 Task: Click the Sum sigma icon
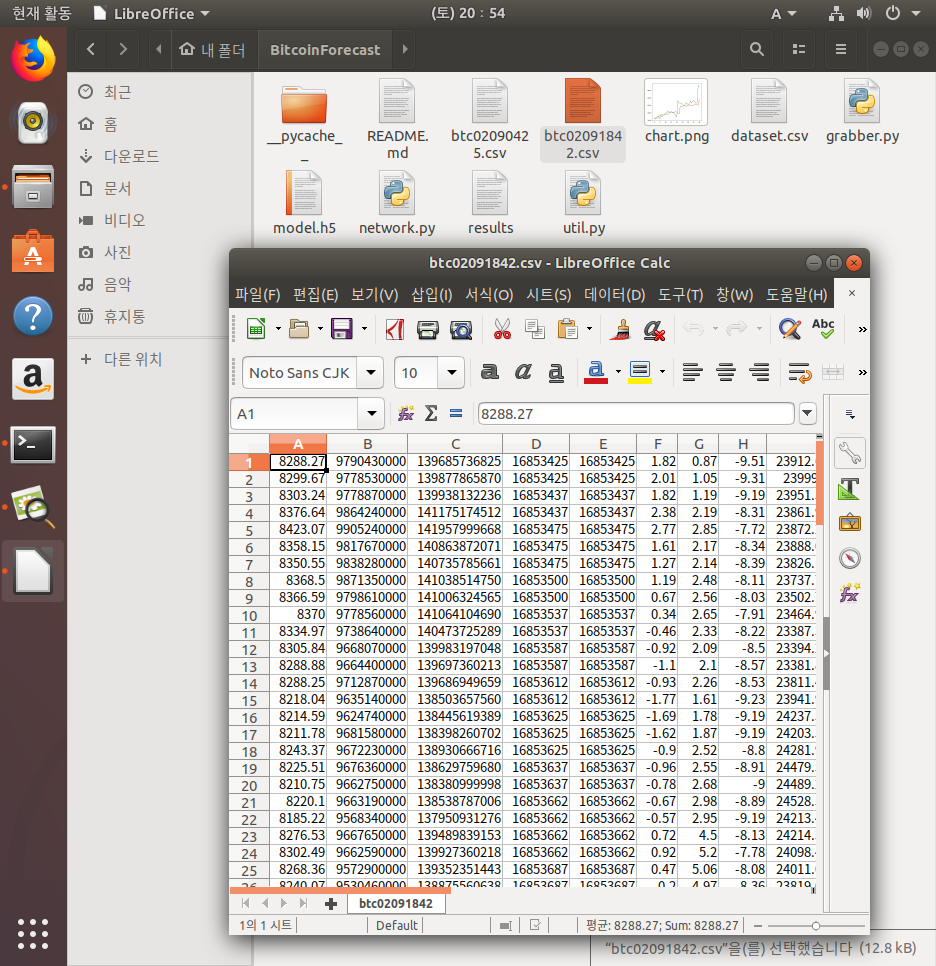coord(431,413)
